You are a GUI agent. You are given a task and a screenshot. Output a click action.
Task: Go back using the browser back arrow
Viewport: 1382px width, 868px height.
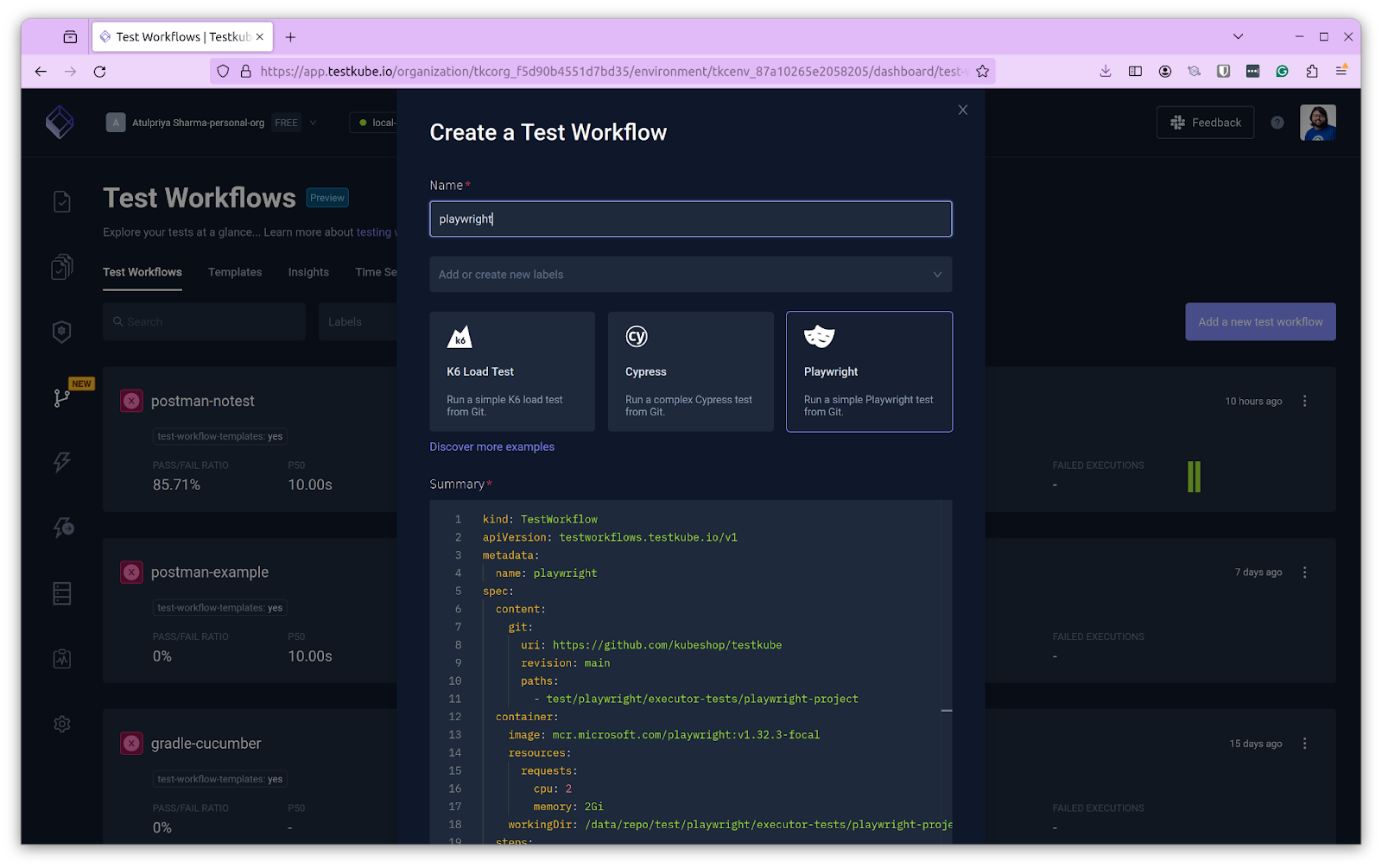tap(41, 72)
